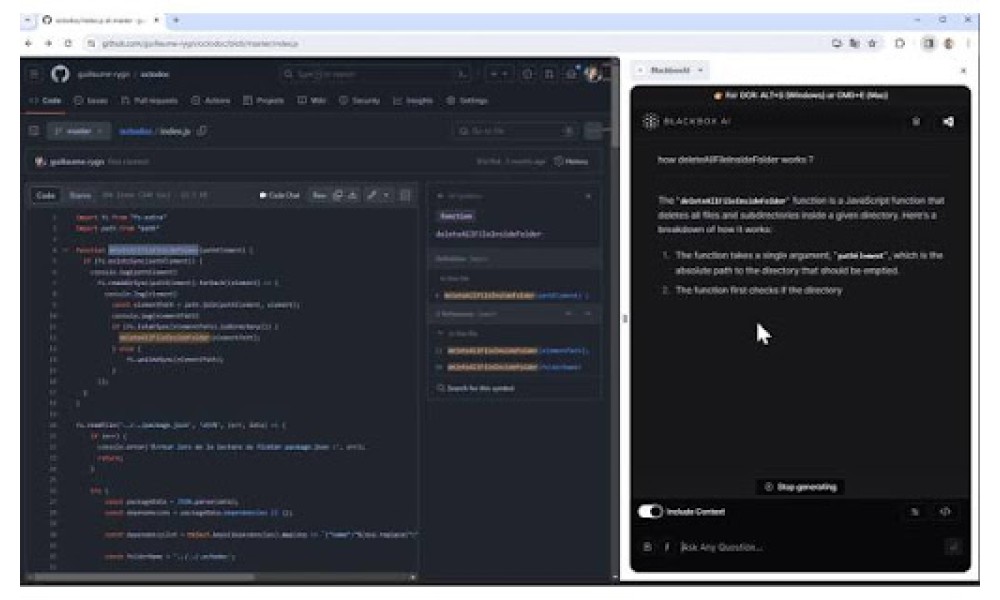Screen dimensions: 1000x600
Task: Click Stop generating button
Action: click(800, 487)
